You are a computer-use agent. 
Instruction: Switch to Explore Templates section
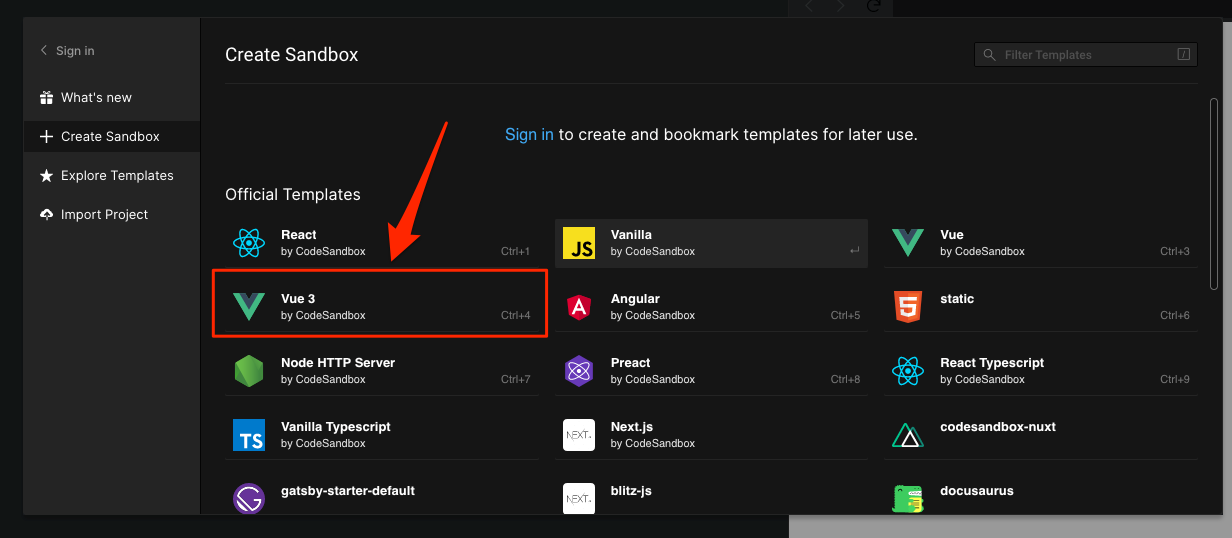tap(116, 176)
